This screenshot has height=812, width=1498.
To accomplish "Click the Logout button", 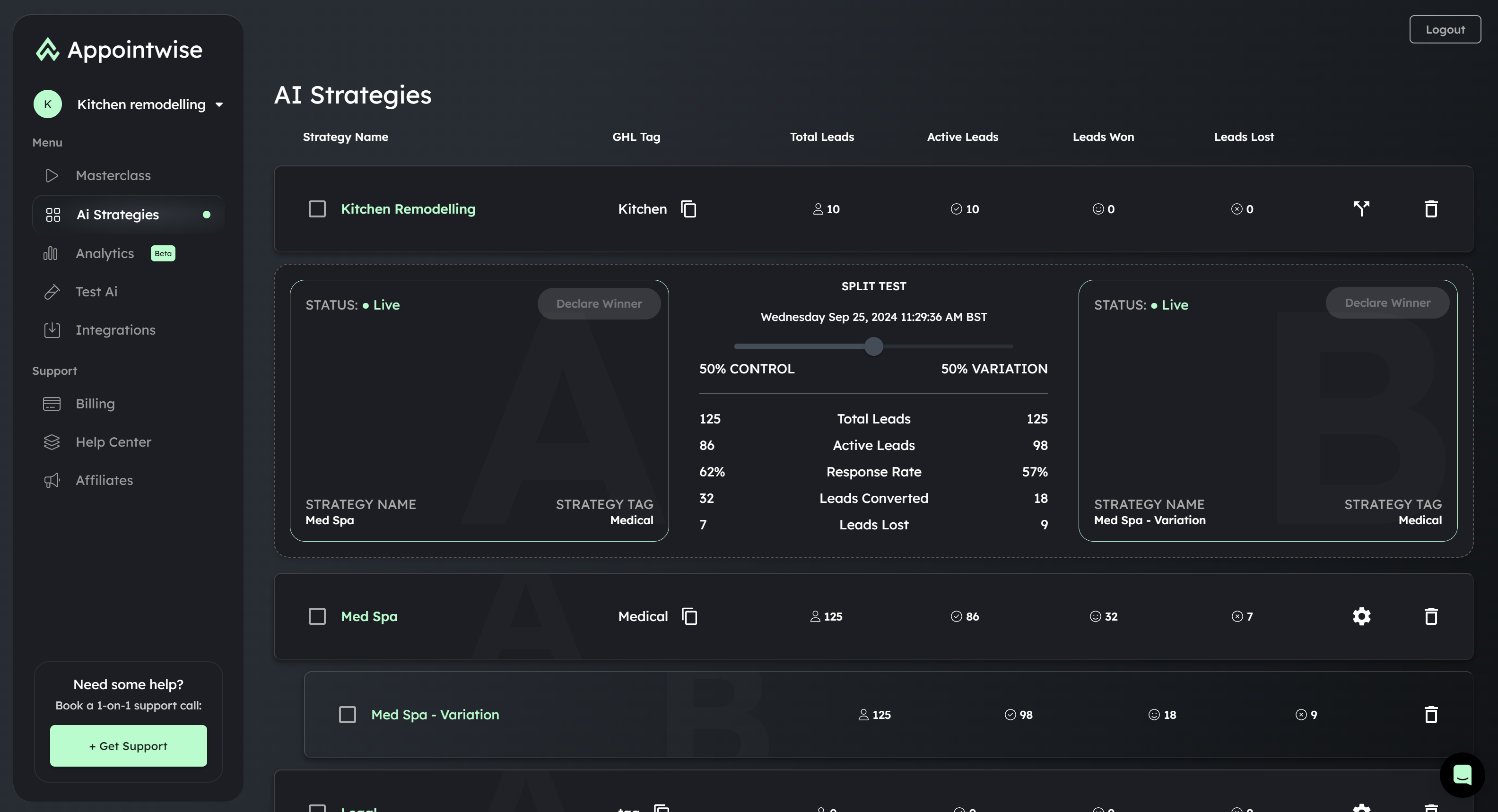I will [1445, 29].
